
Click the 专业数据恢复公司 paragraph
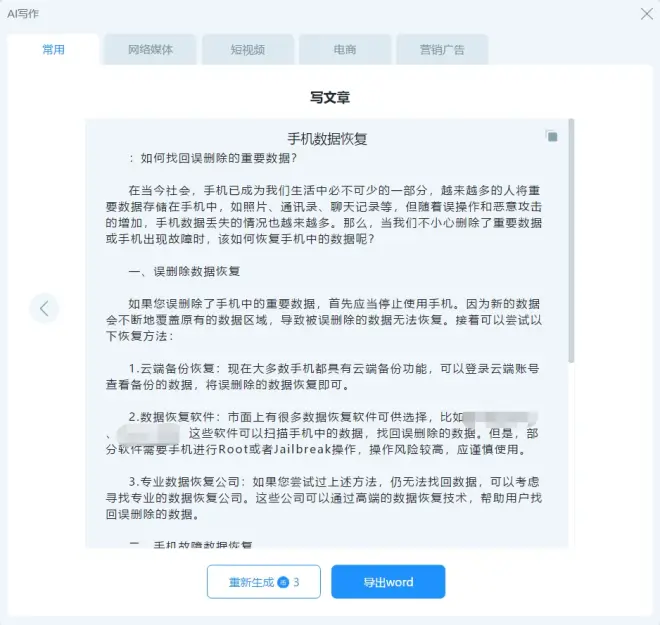pos(329,498)
